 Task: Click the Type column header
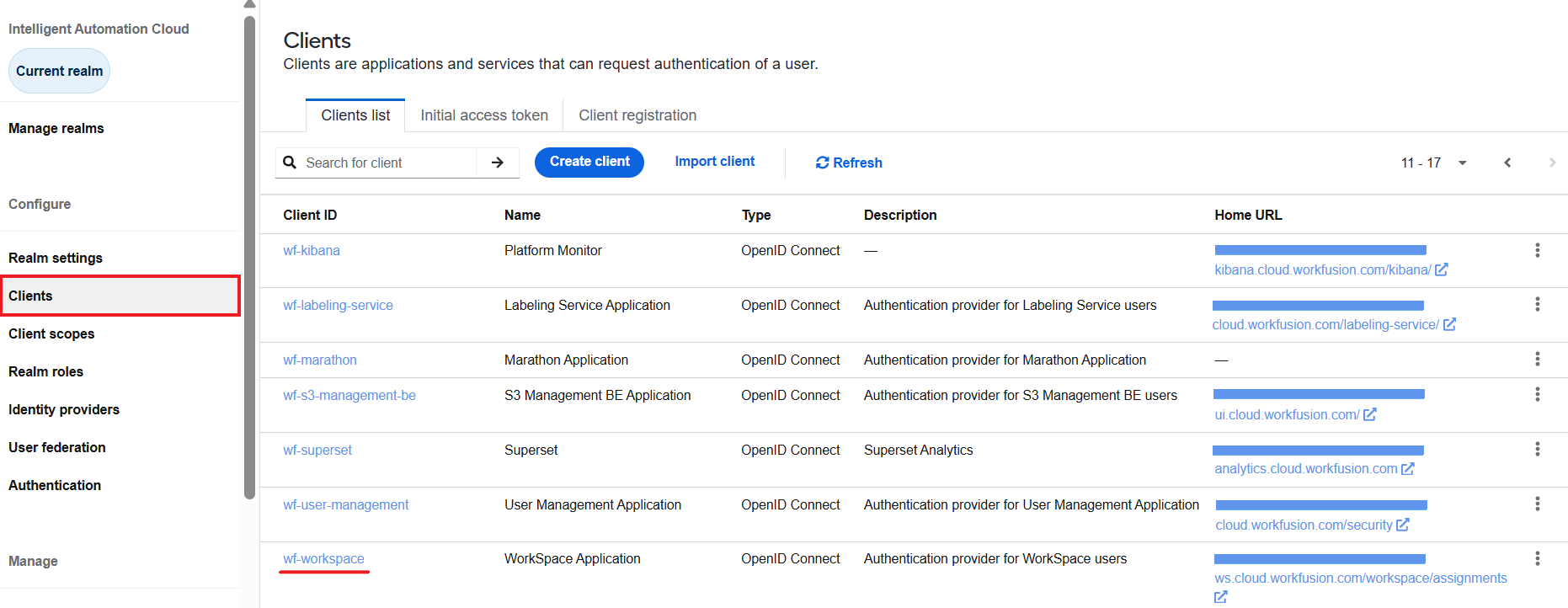756,215
